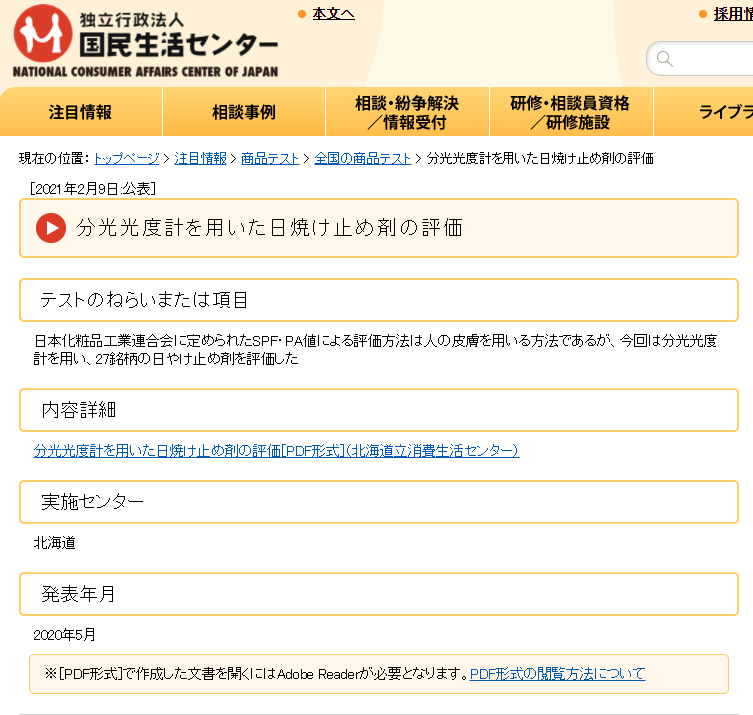Screen dimensions: 753x715
Task: Click the paragraph starting 日本化粧品工業連合会
Action: [x=375, y=350]
